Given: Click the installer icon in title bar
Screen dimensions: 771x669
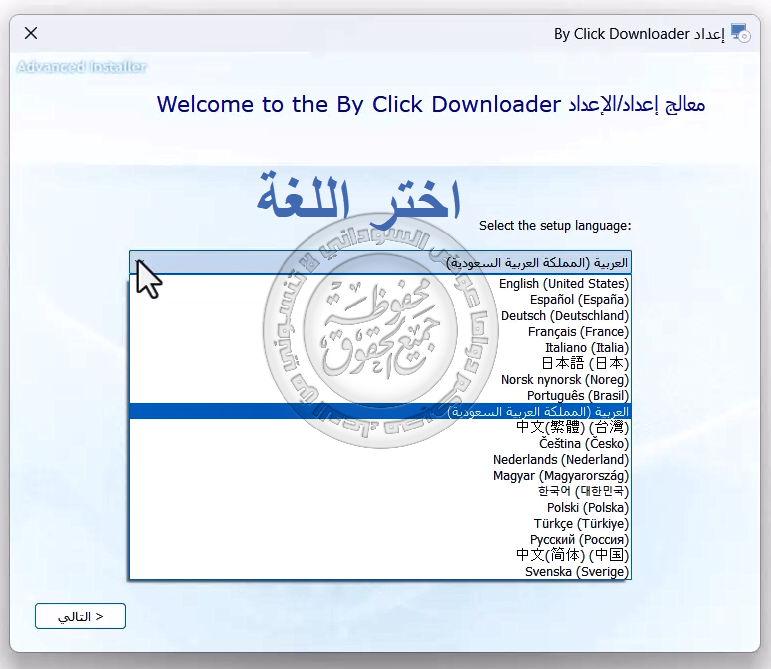Looking at the screenshot, I should [741, 33].
